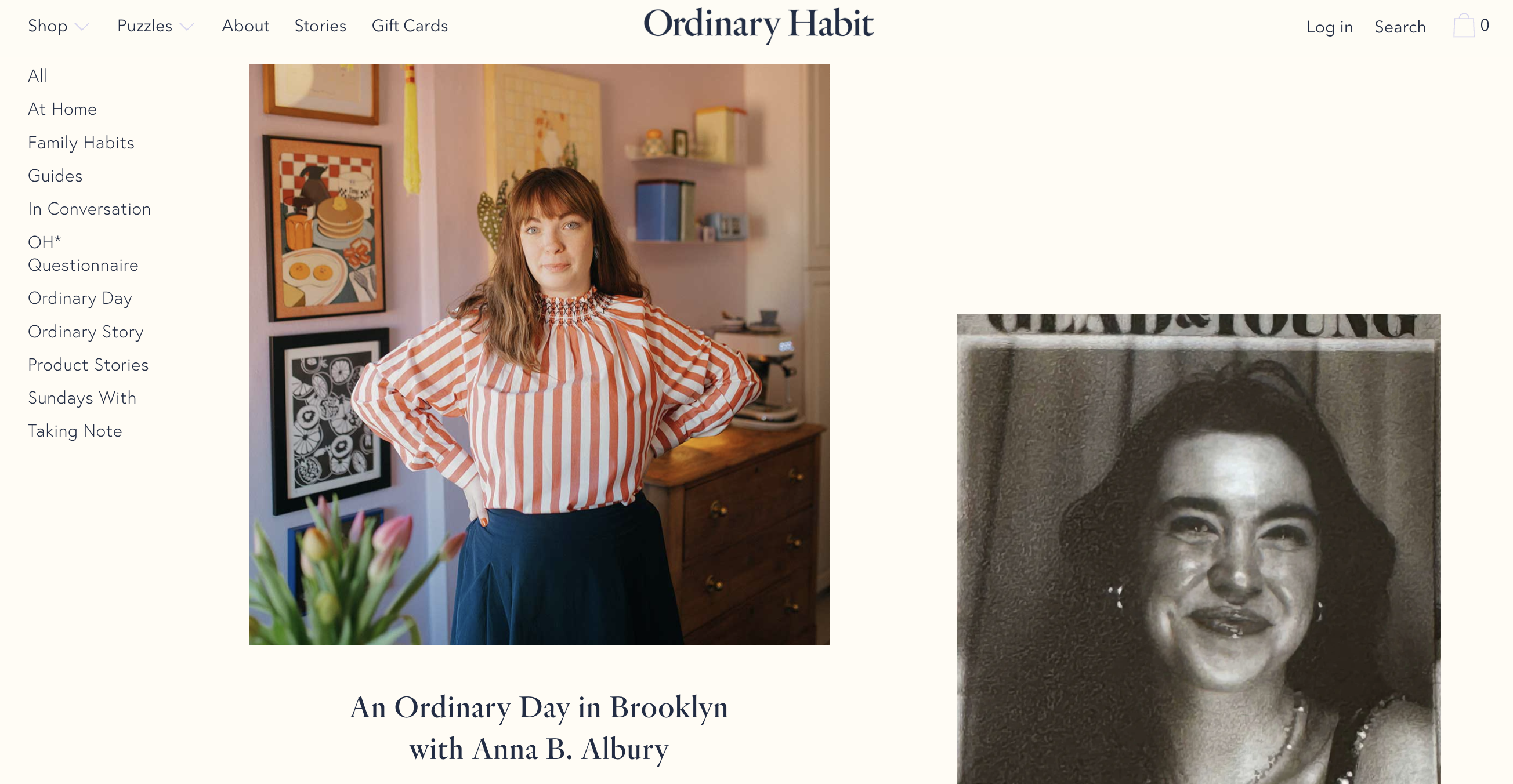Filter stories by All

pyautogui.click(x=38, y=76)
